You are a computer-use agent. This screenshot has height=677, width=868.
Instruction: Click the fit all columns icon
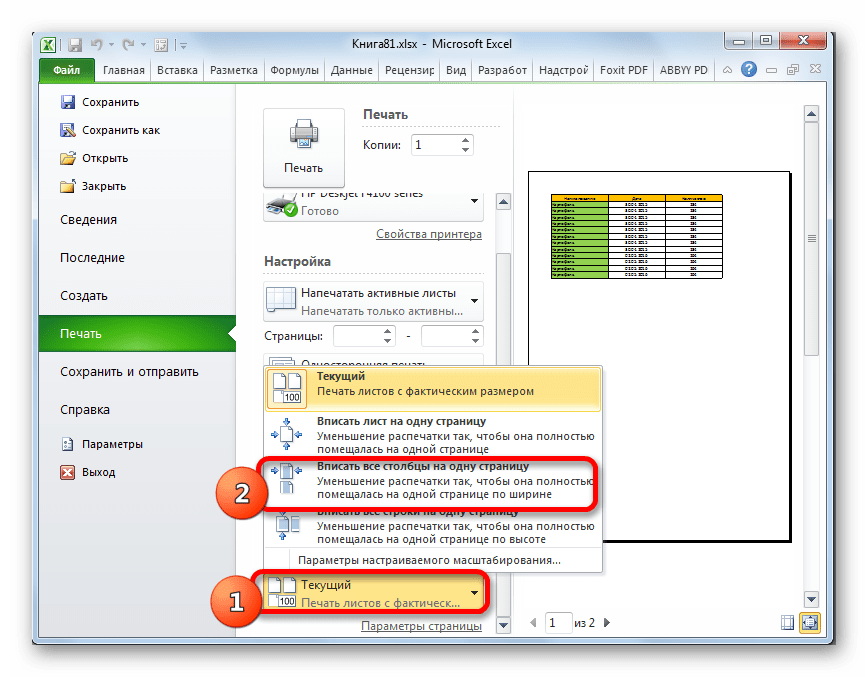[287, 479]
